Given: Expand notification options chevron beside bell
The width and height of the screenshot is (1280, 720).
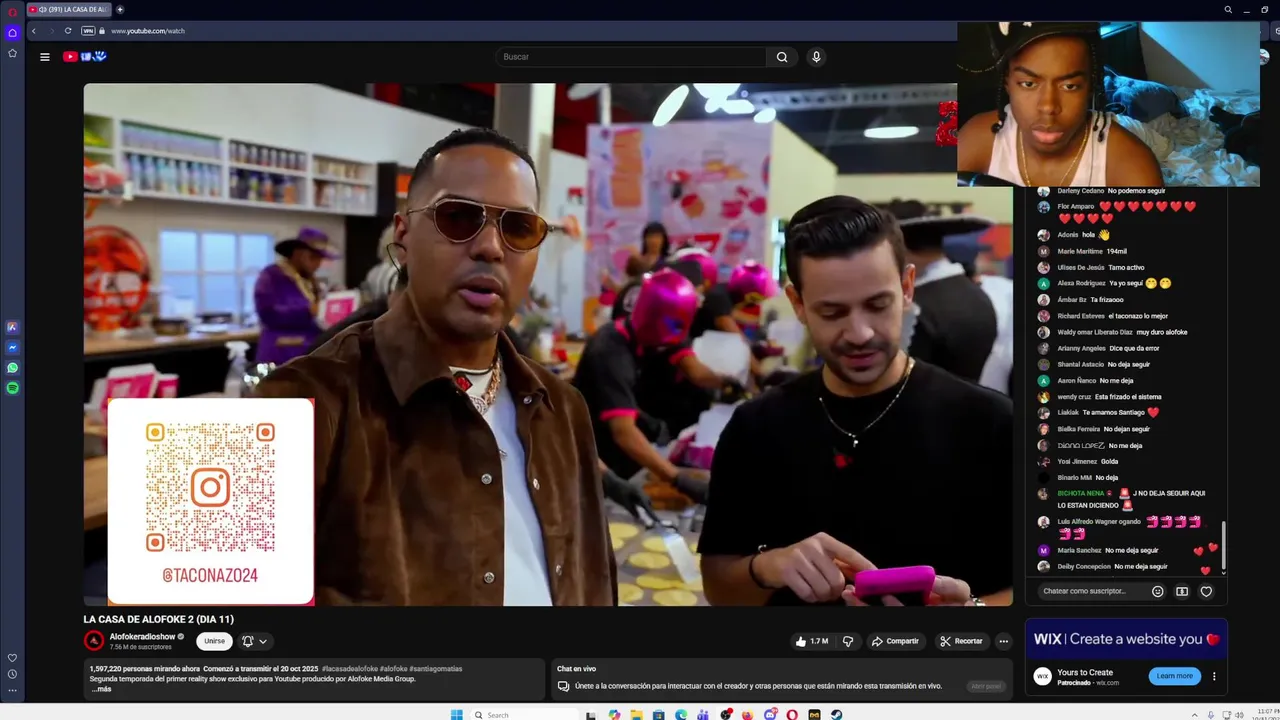Looking at the screenshot, I should point(263,641).
